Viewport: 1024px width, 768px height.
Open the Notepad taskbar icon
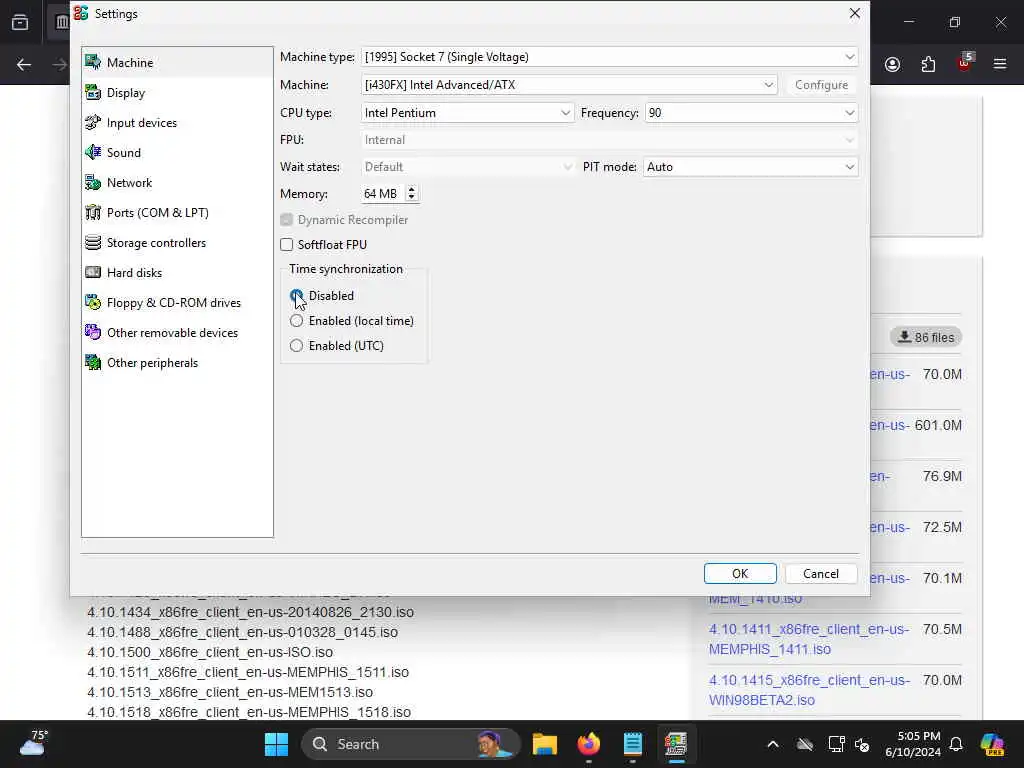632,744
